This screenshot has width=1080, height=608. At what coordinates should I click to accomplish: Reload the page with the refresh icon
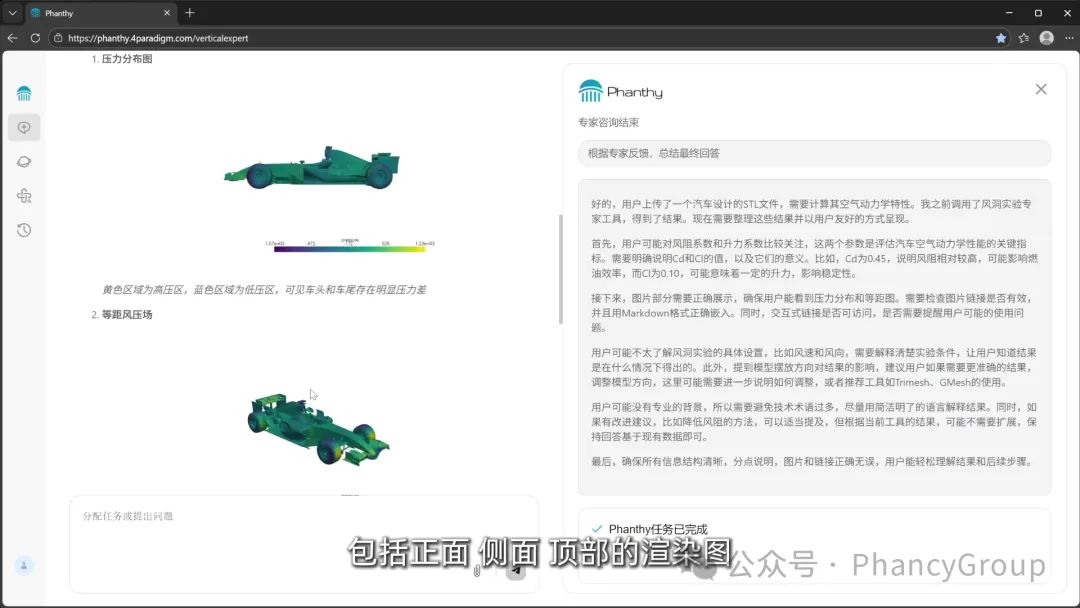[34, 38]
